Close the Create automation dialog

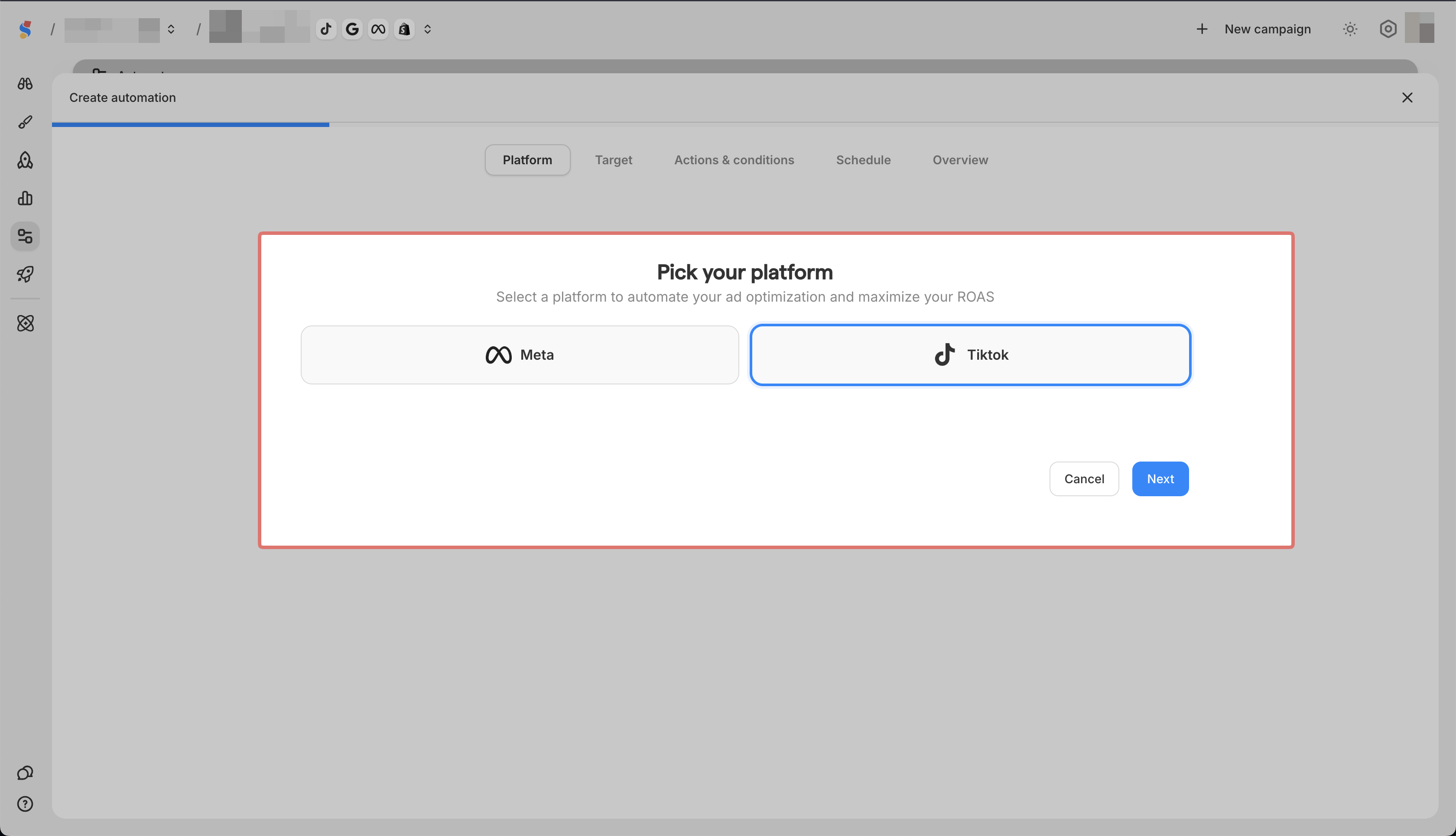pyautogui.click(x=1407, y=98)
